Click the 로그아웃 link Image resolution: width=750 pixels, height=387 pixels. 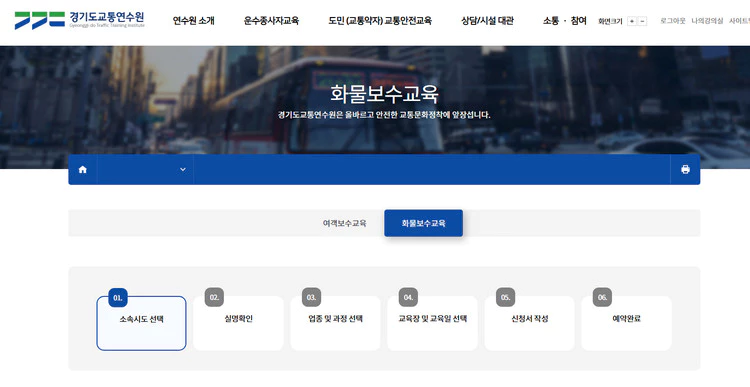click(673, 21)
